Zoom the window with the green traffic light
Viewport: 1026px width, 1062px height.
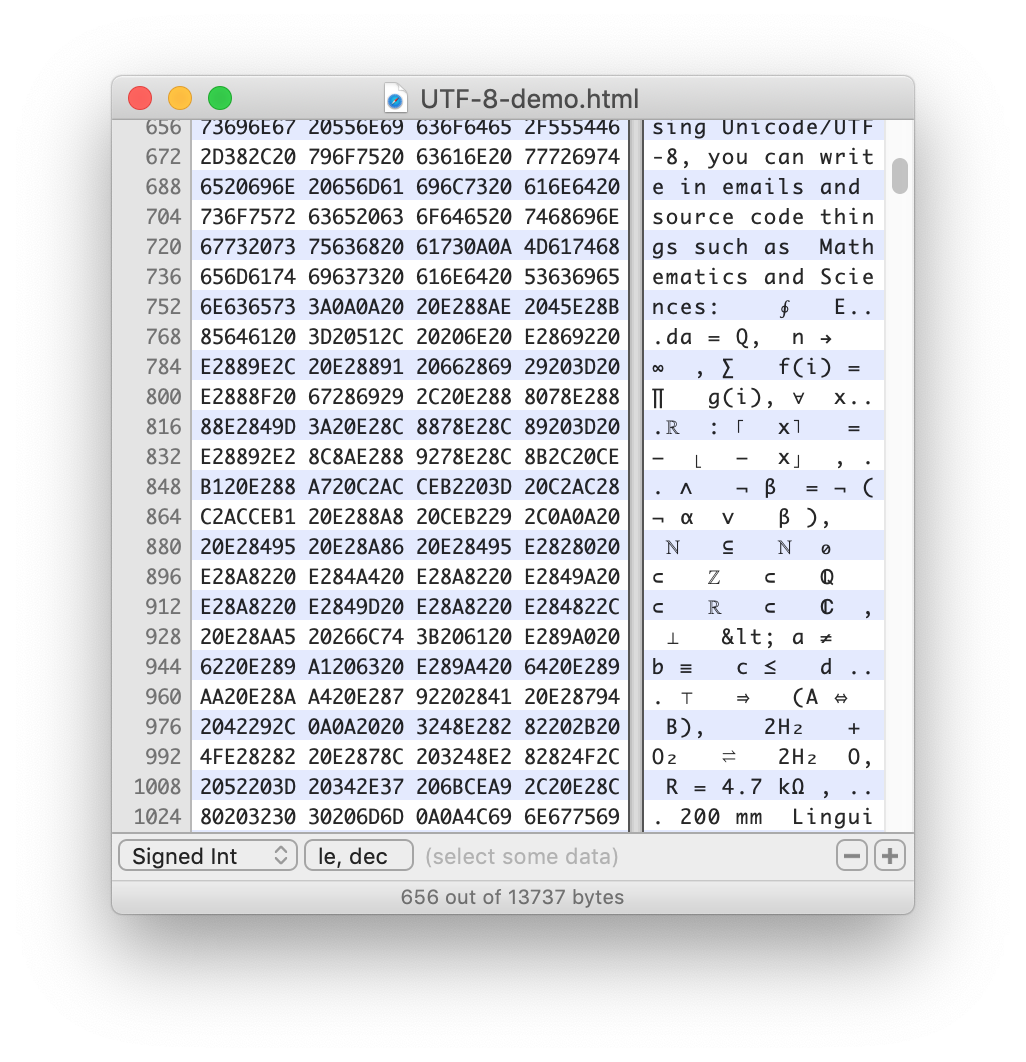tap(219, 98)
